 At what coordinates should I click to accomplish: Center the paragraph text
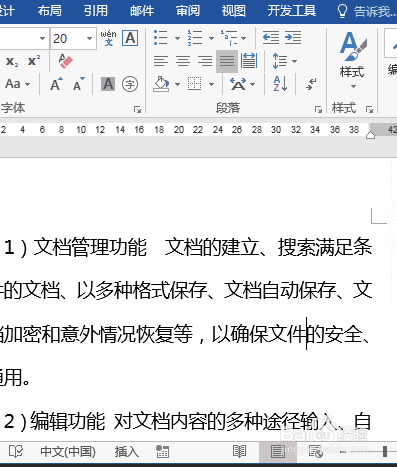click(x=183, y=61)
